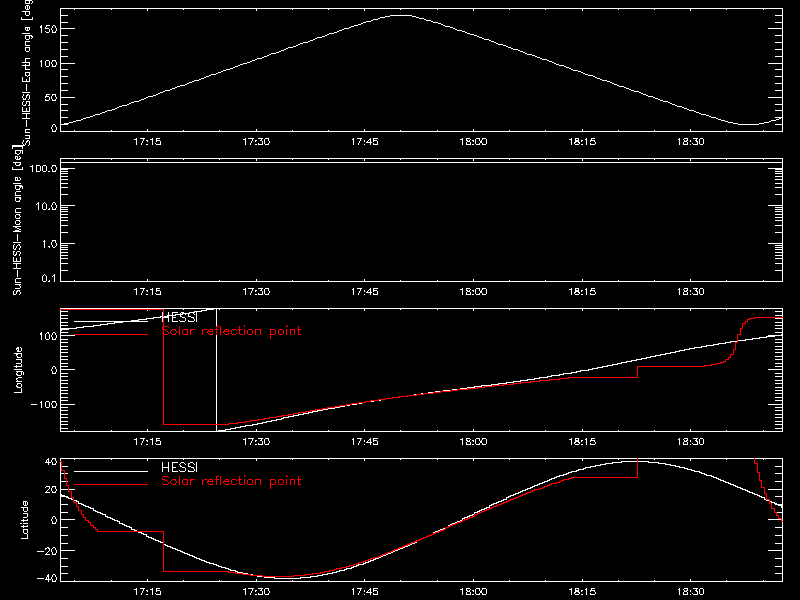Select the '100.0' tick in Moon angle plot

44,168
